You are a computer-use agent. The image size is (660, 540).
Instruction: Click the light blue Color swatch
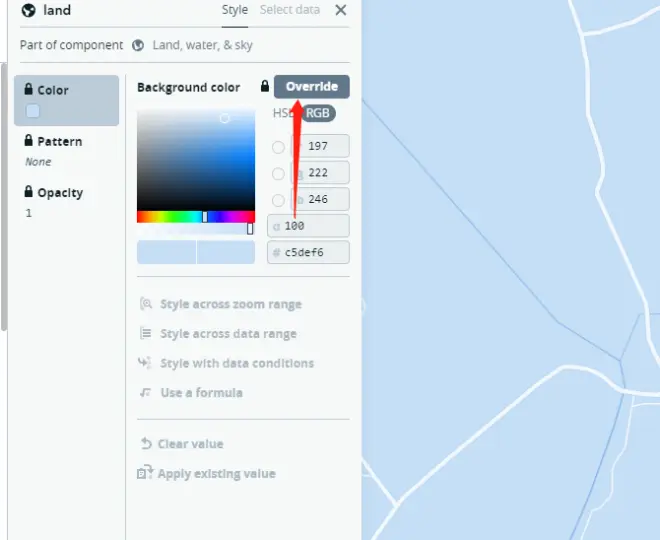click(x=33, y=111)
